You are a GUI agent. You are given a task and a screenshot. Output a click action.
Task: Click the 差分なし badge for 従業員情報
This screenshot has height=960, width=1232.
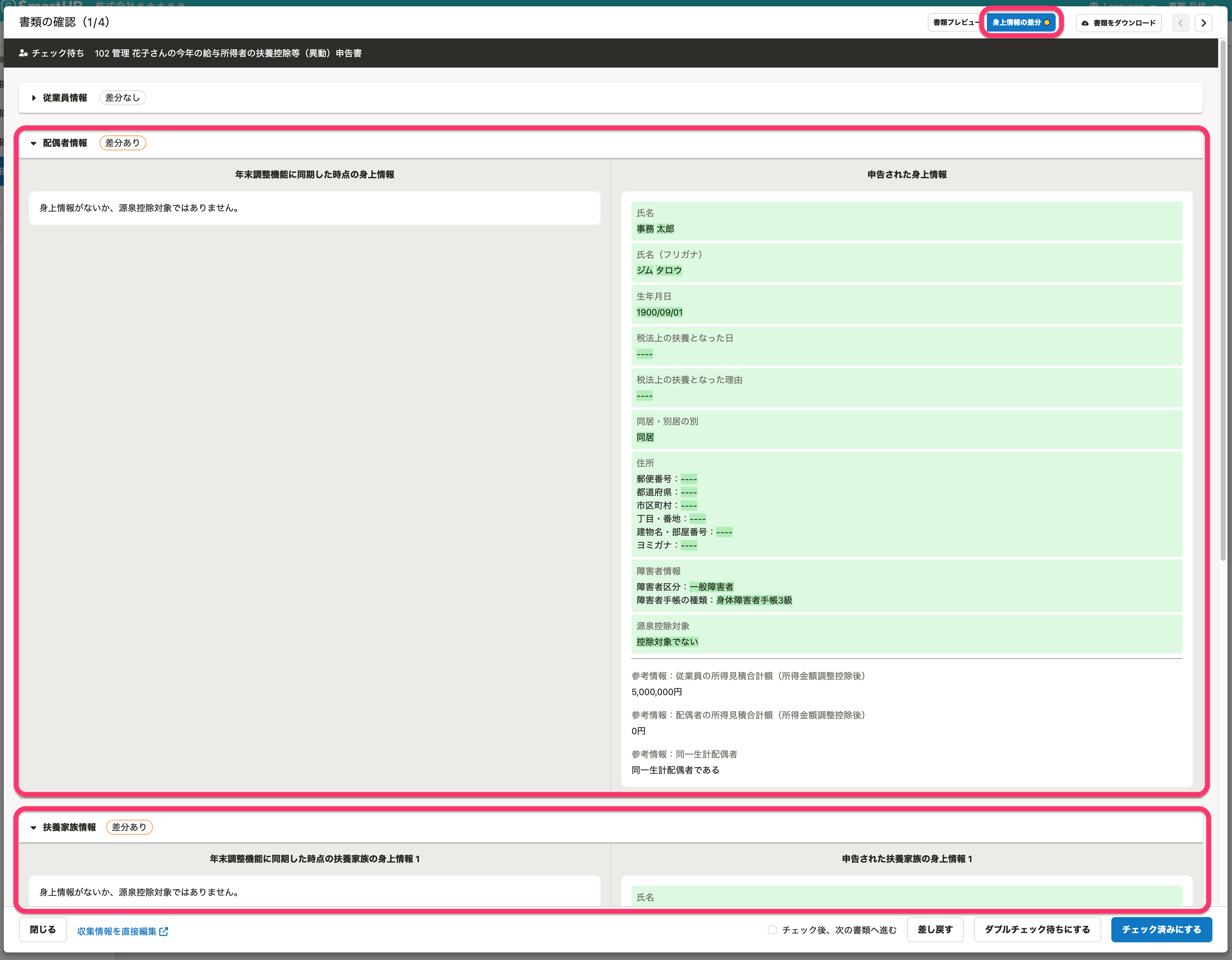[123, 98]
